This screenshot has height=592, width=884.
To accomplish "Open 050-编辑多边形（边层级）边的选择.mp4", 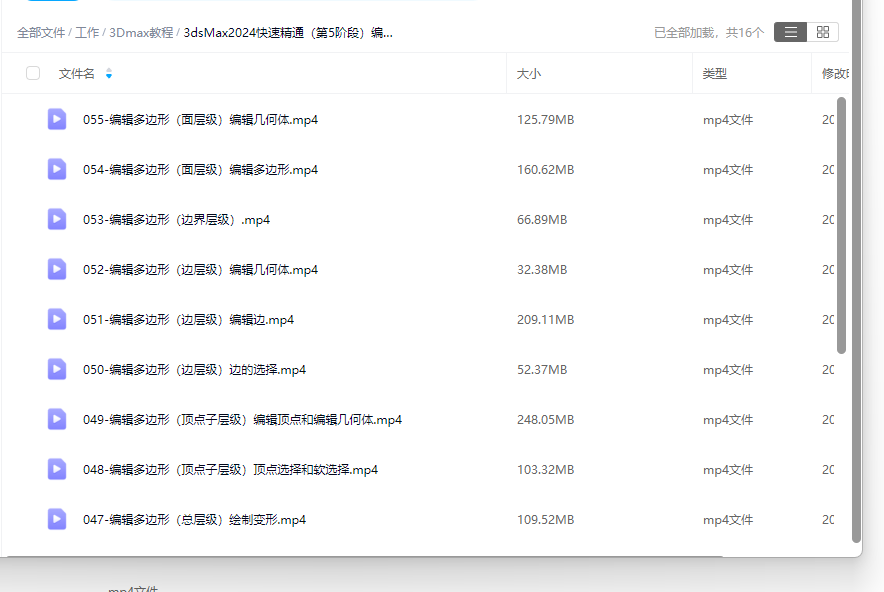I will 194,370.
